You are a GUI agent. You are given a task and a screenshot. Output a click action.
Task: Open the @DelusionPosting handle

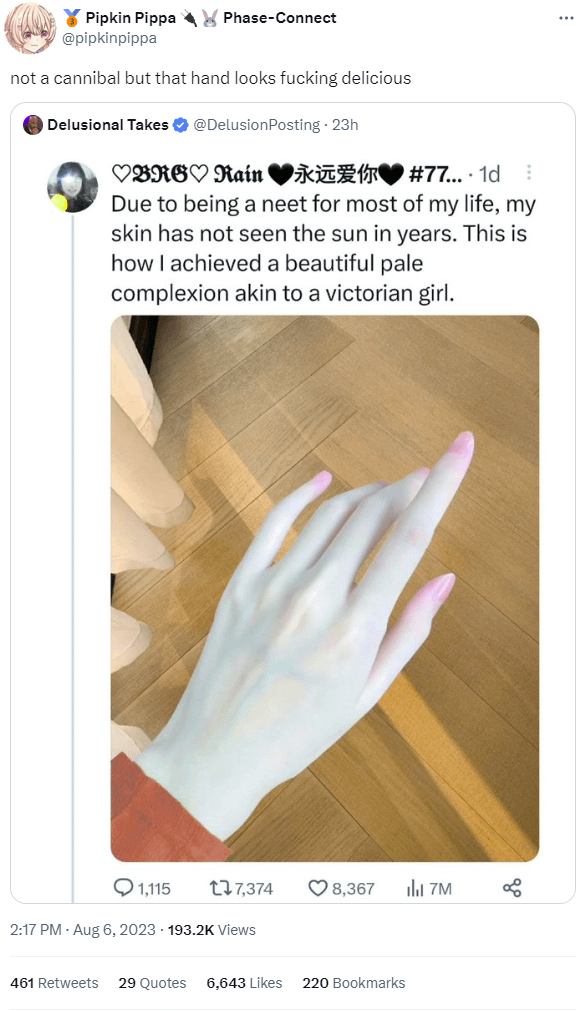[257, 125]
